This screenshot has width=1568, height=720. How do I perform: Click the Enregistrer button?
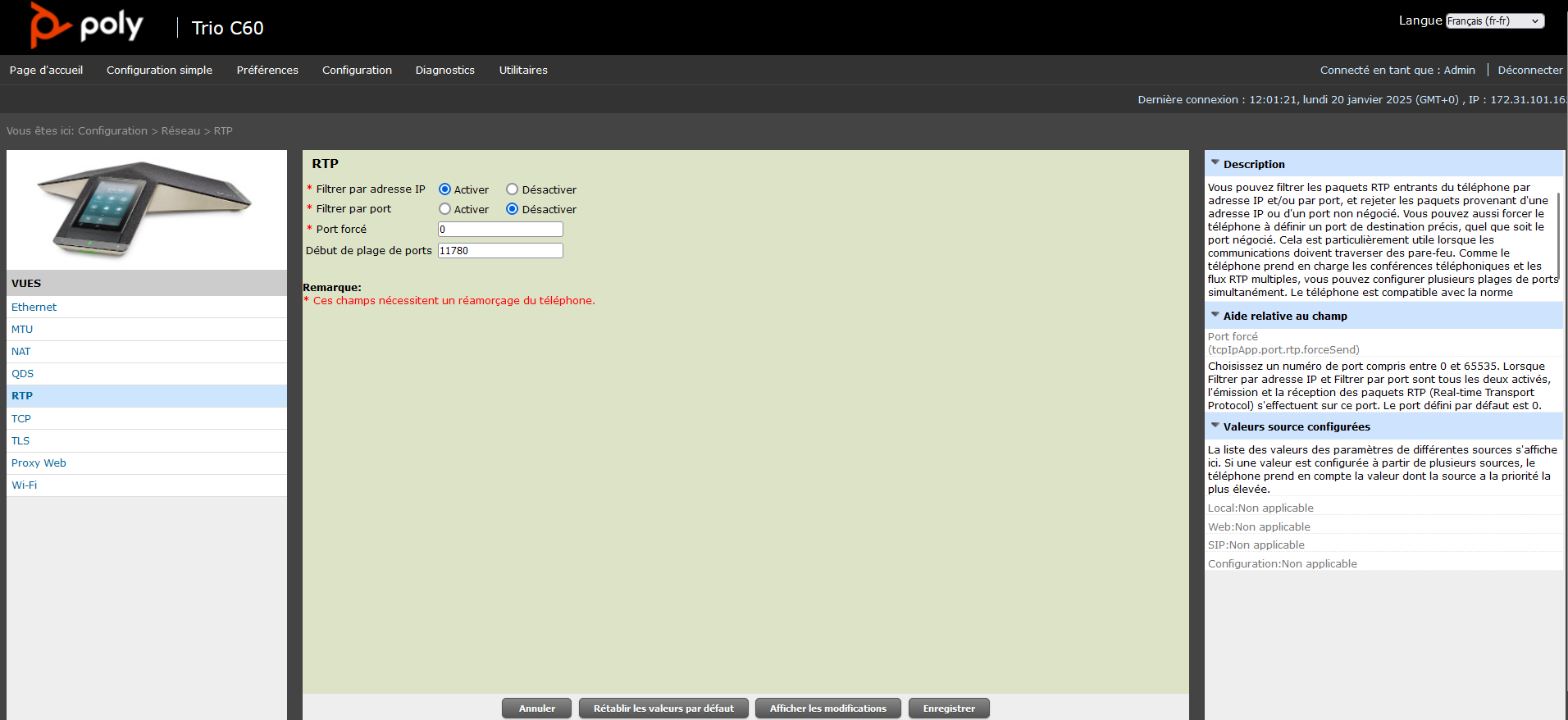pyautogui.click(x=949, y=709)
